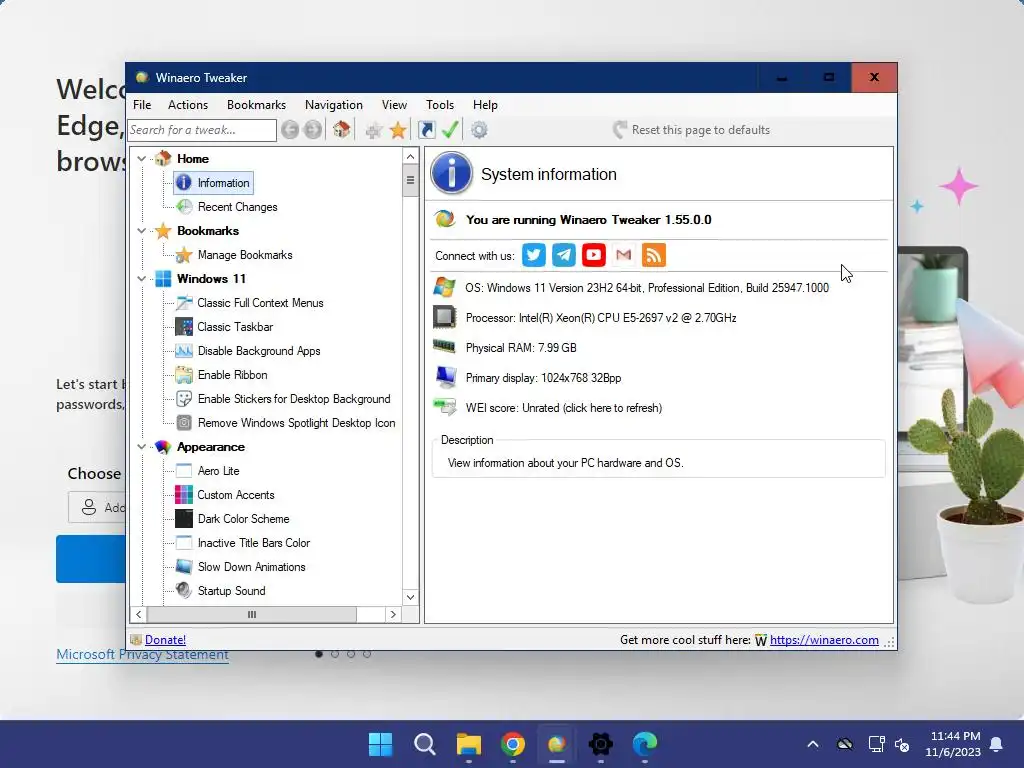Click the Back navigation arrow in toolbar
This screenshot has width=1024, height=768.
coord(290,130)
